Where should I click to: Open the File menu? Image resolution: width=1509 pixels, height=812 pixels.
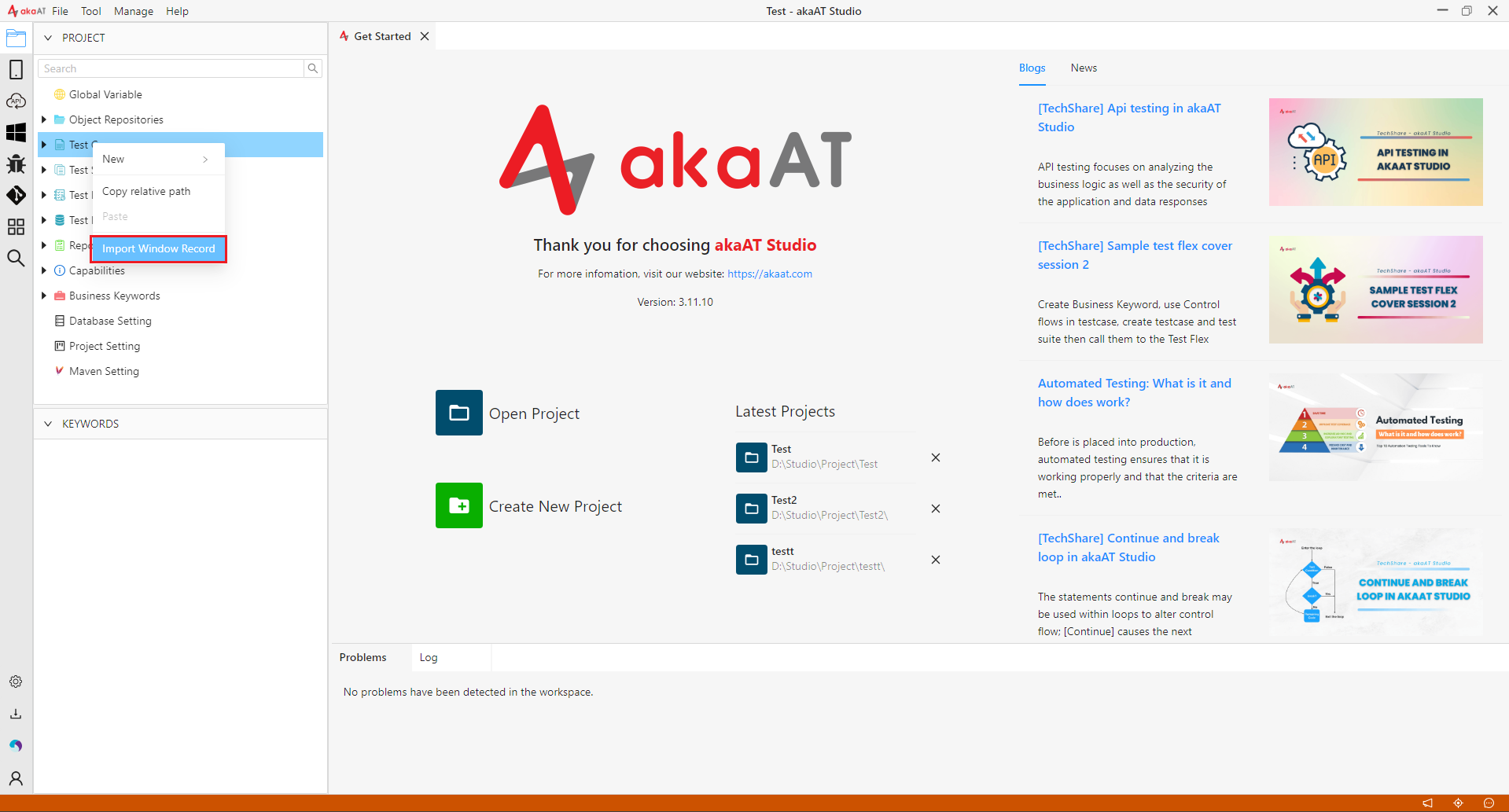(61, 11)
